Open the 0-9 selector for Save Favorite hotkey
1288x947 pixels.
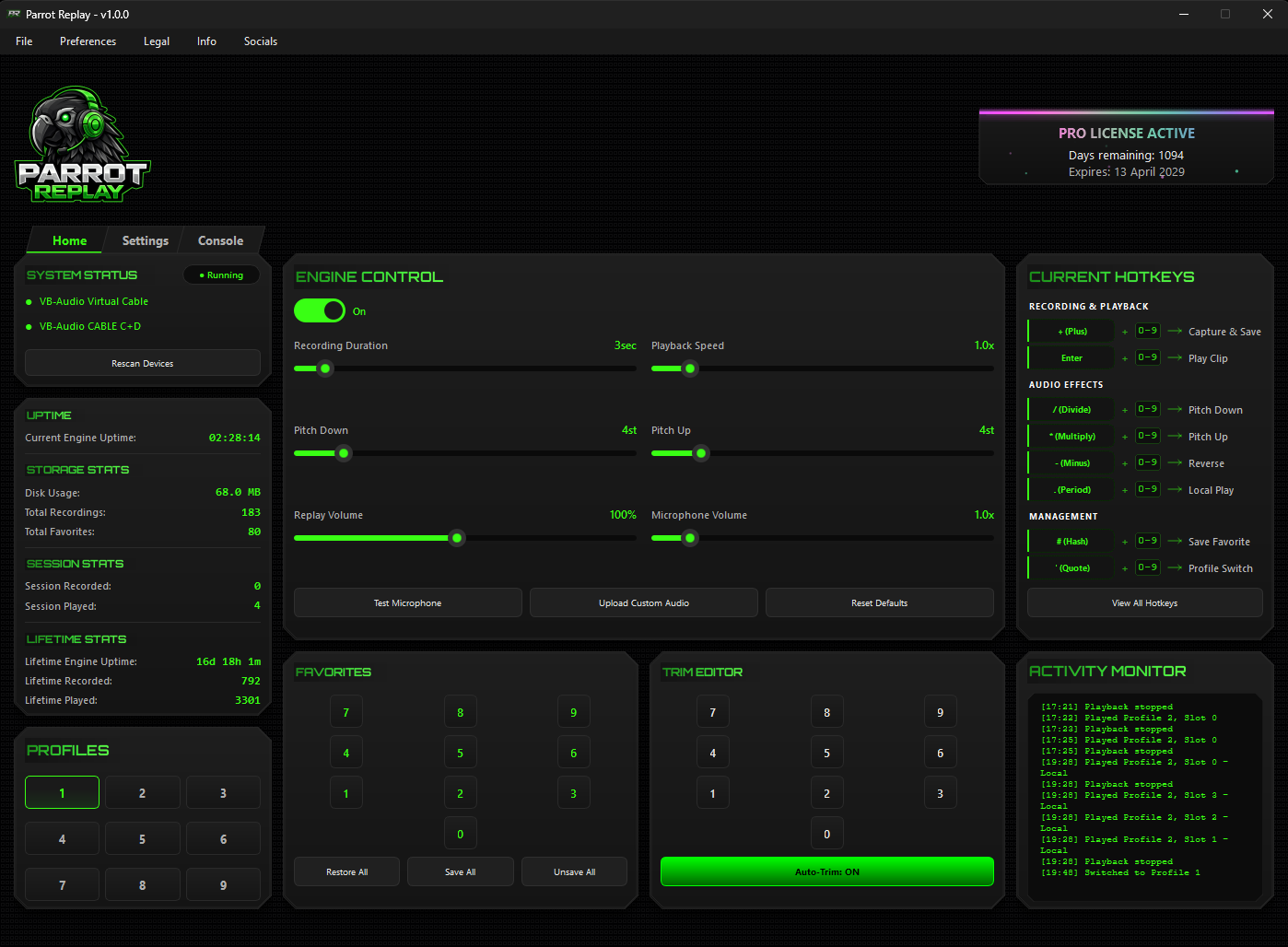[1147, 541]
